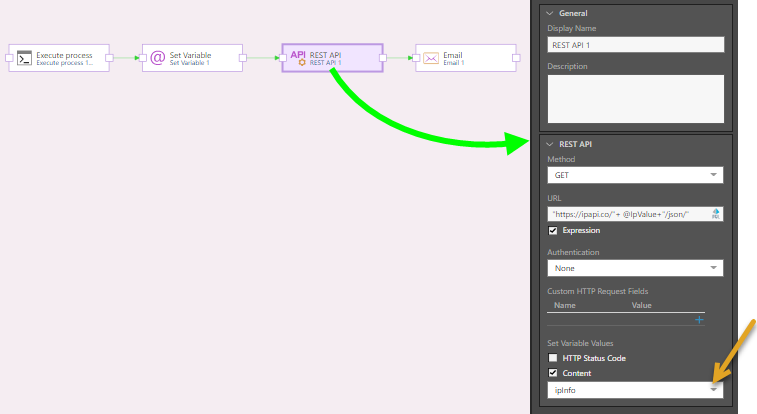Open the URL expression editor icon

pyautogui.click(x=715, y=214)
